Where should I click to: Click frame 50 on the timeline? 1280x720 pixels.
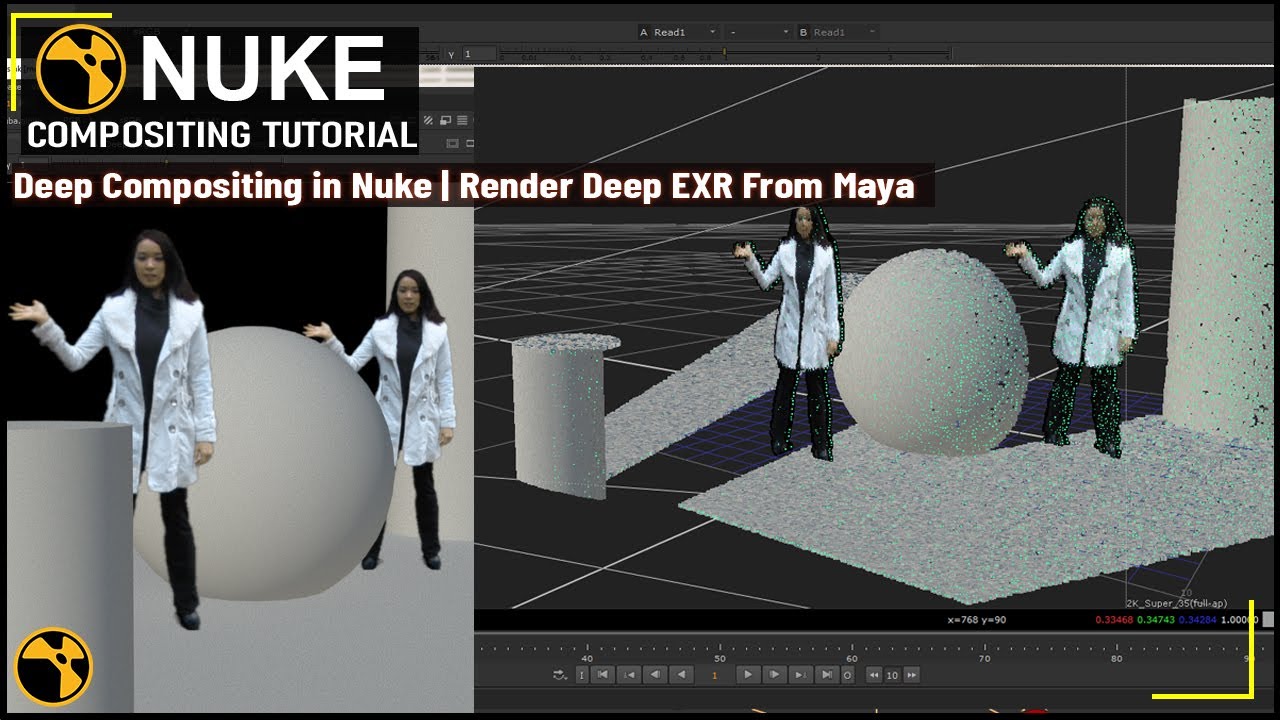click(719, 658)
